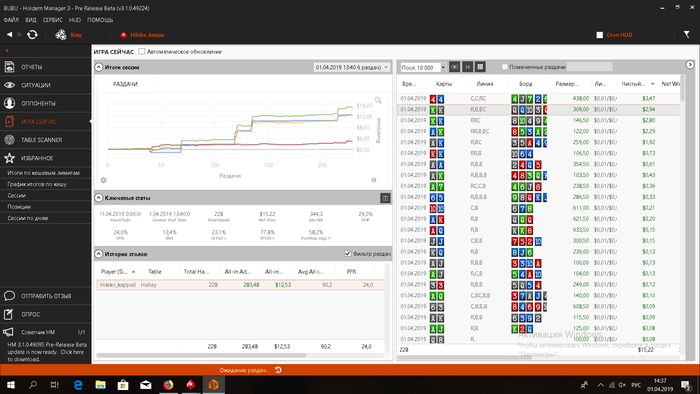Click the PokerStars icon beside Hikiko_kappa
This screenshot has width=700, height=394.
point(124,35)
